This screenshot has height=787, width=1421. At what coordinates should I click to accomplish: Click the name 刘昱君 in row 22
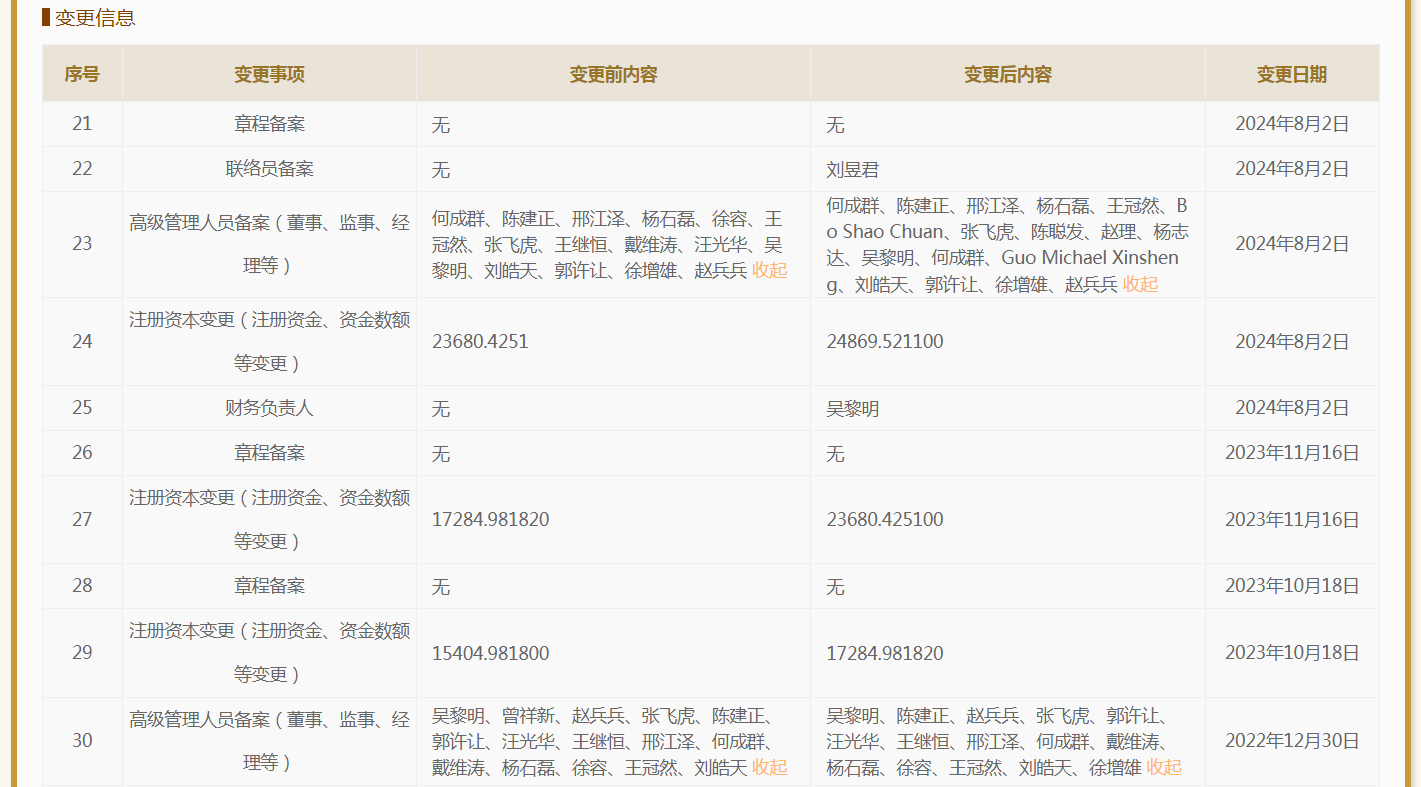click(x=853, y=170)
